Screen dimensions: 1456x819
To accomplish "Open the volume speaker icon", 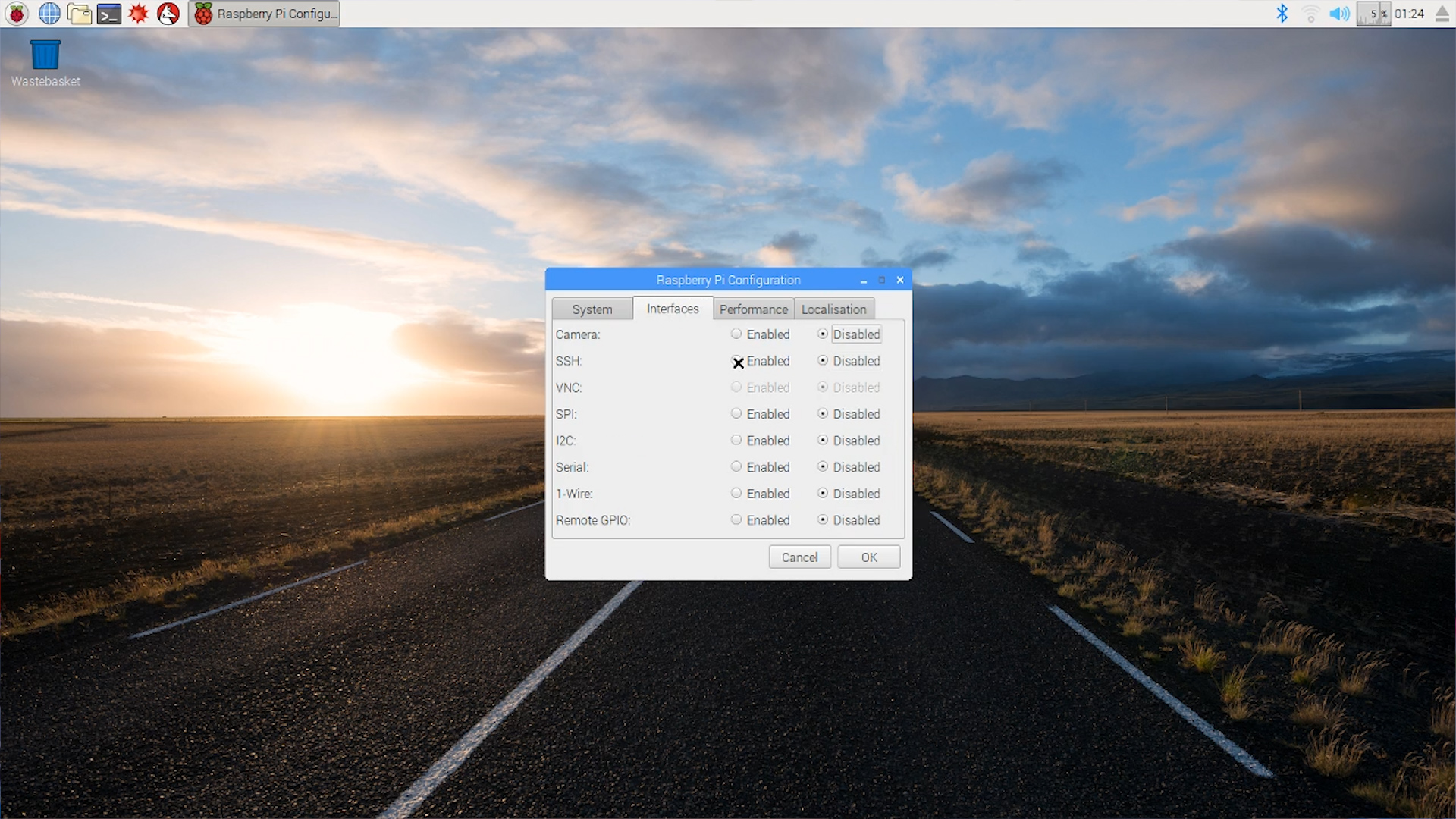I will pyautogui.click(x=1339, y=13).
